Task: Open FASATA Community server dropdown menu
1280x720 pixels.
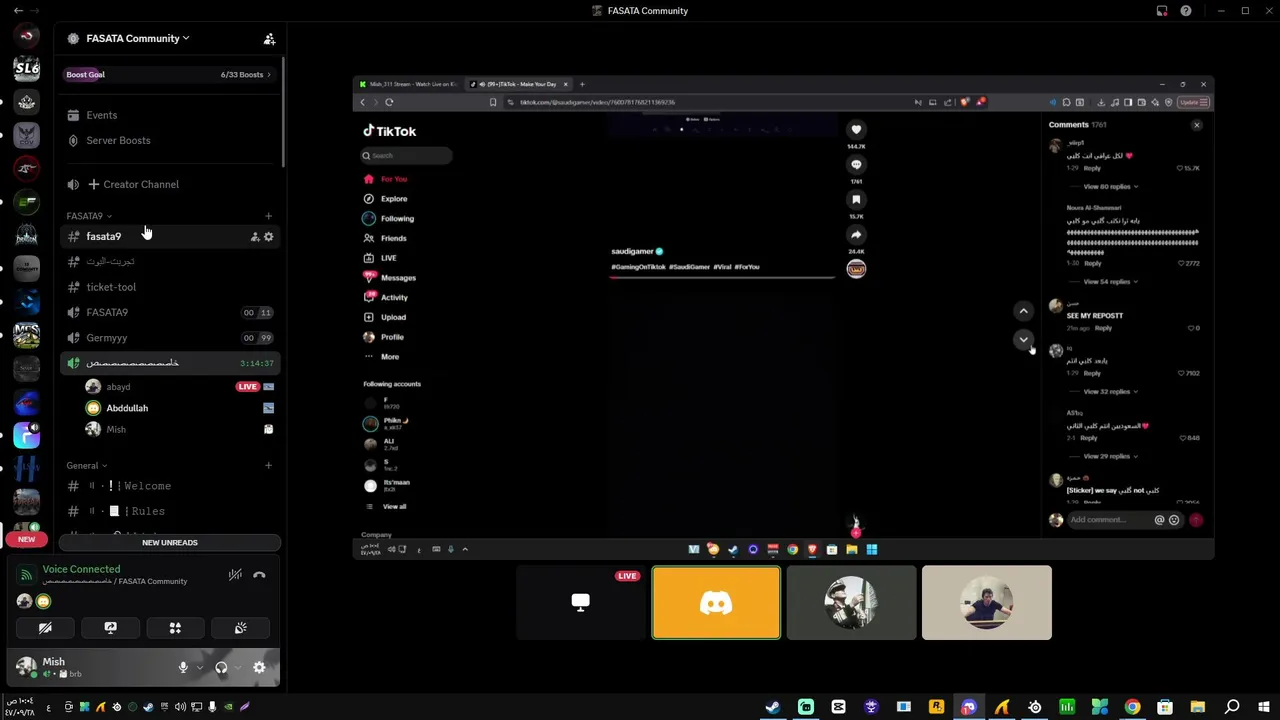Action: pyautogui.click(x=138, y=38)
